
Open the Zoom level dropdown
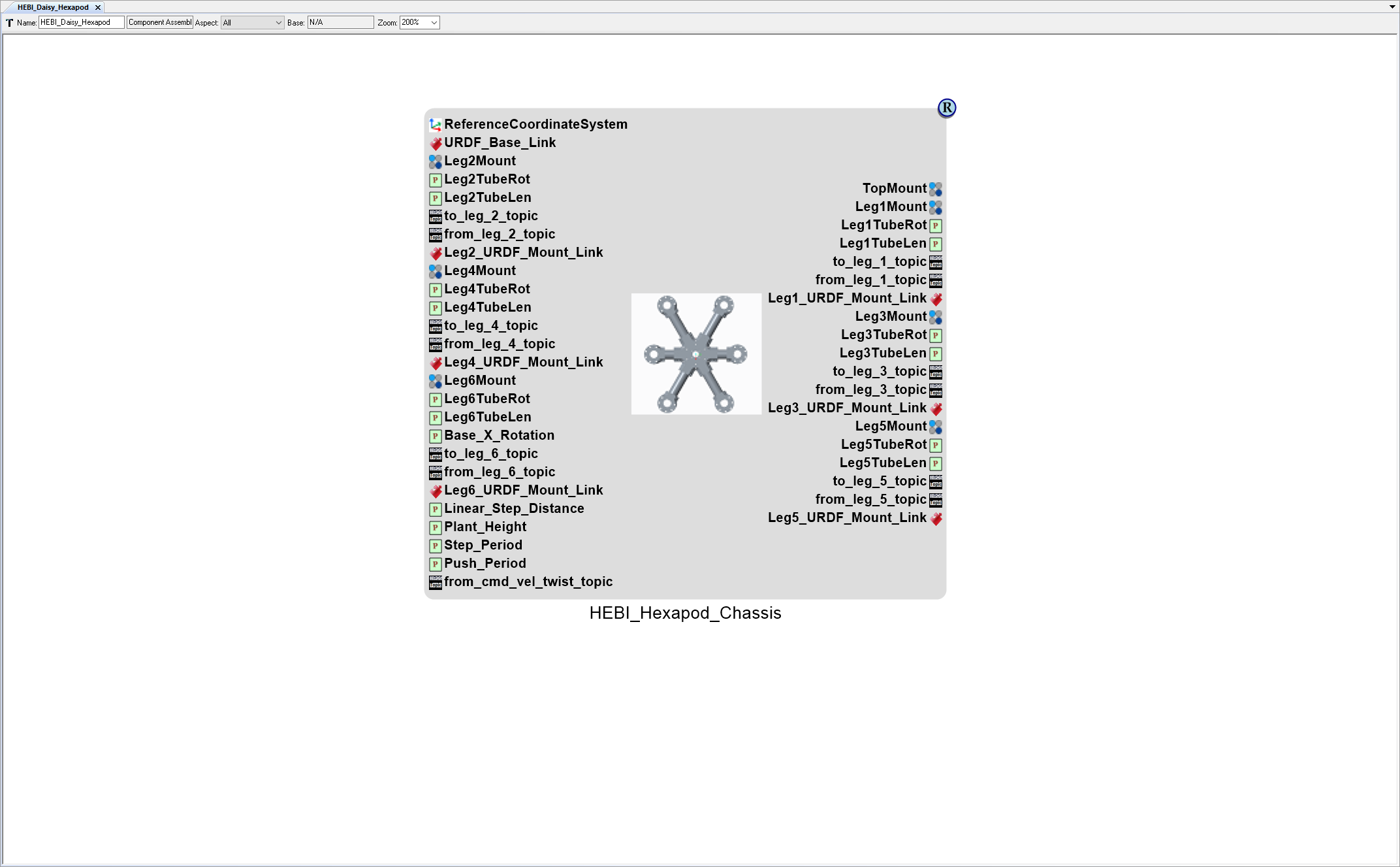pos(419,22)
